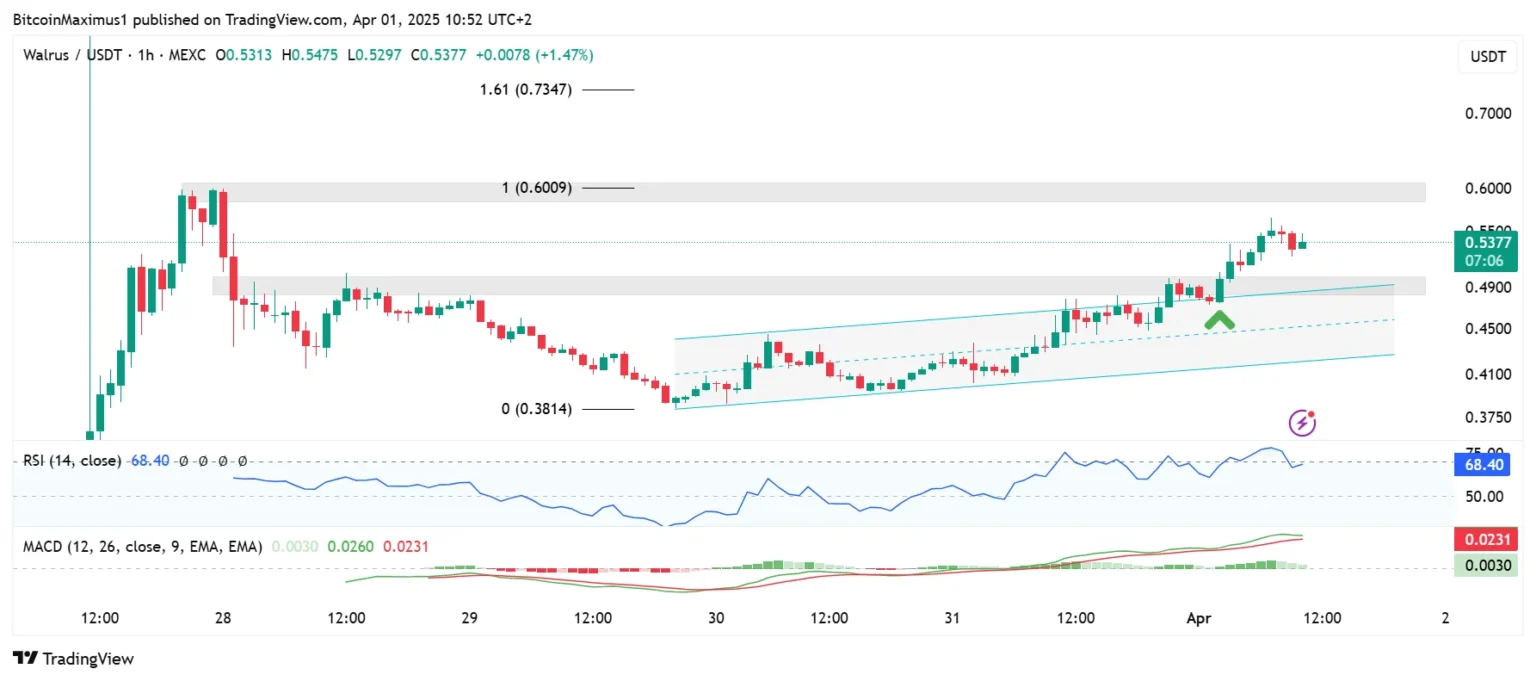The image size is (1536, 681).
Task: Click the blue 68.40 RSI value badge
Action: 1484,464
